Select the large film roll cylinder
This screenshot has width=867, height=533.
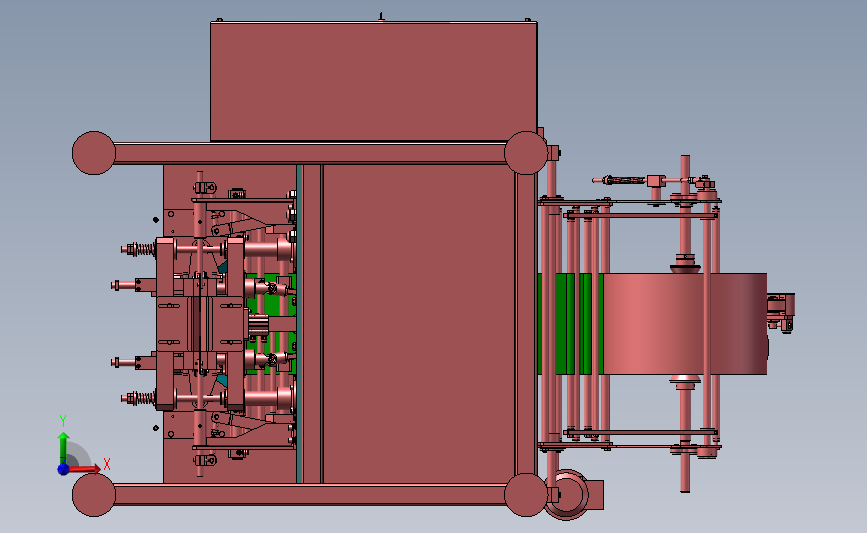(x=685, y=323)
